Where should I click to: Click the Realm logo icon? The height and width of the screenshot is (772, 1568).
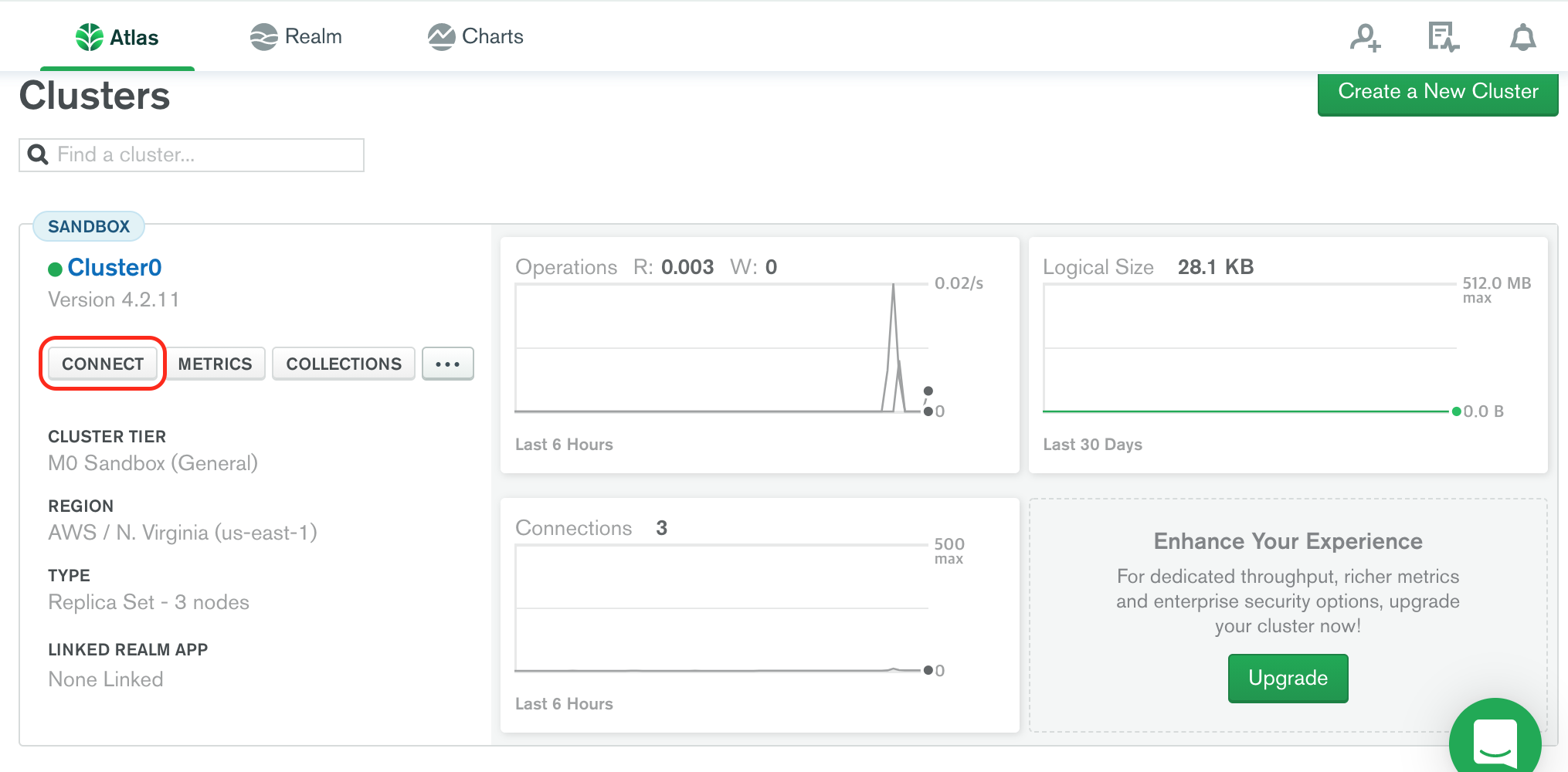point(264,37)
